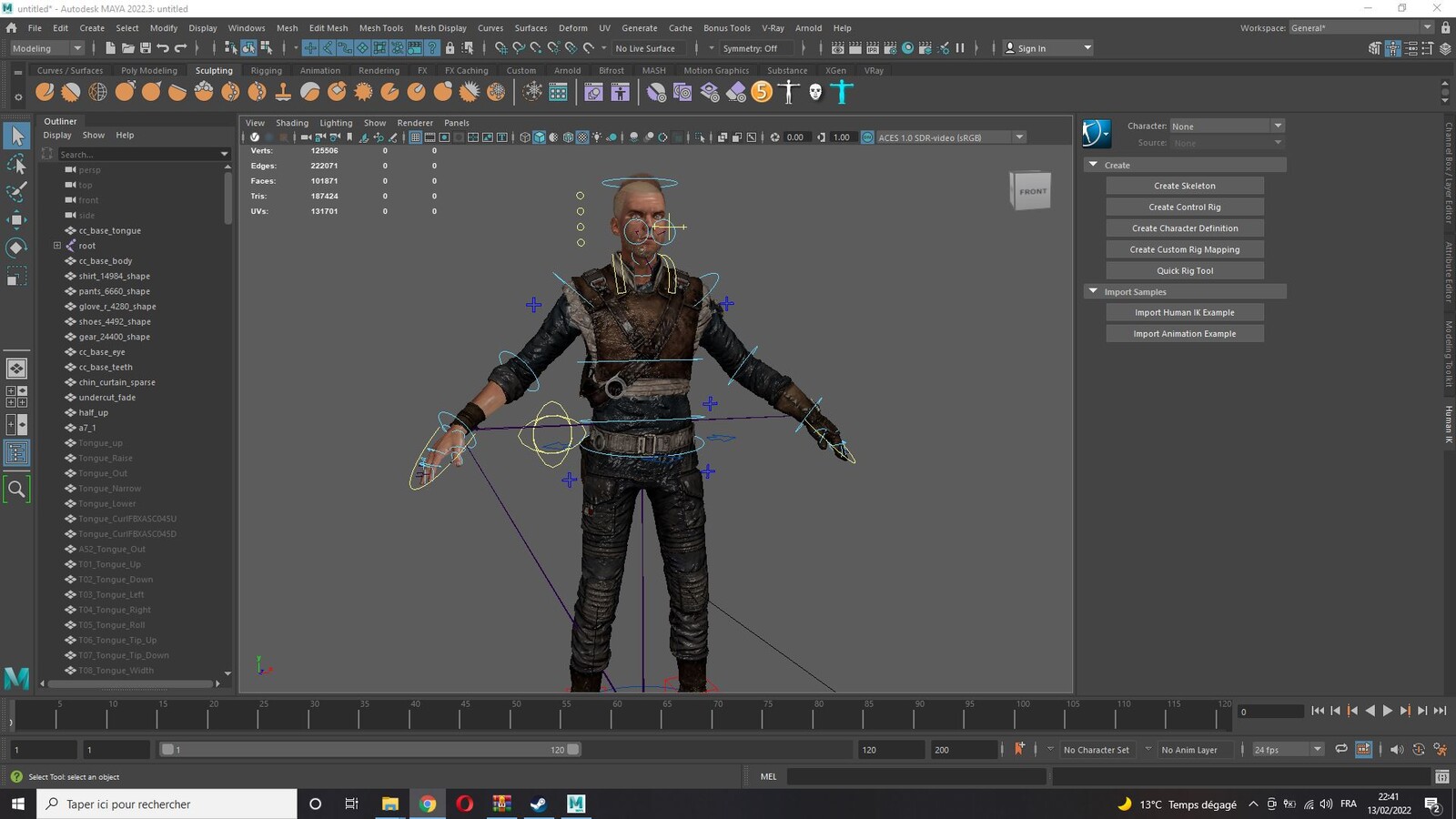Pick the Stamp-shaped Imprint sculpt tool

tap(283, 92)
